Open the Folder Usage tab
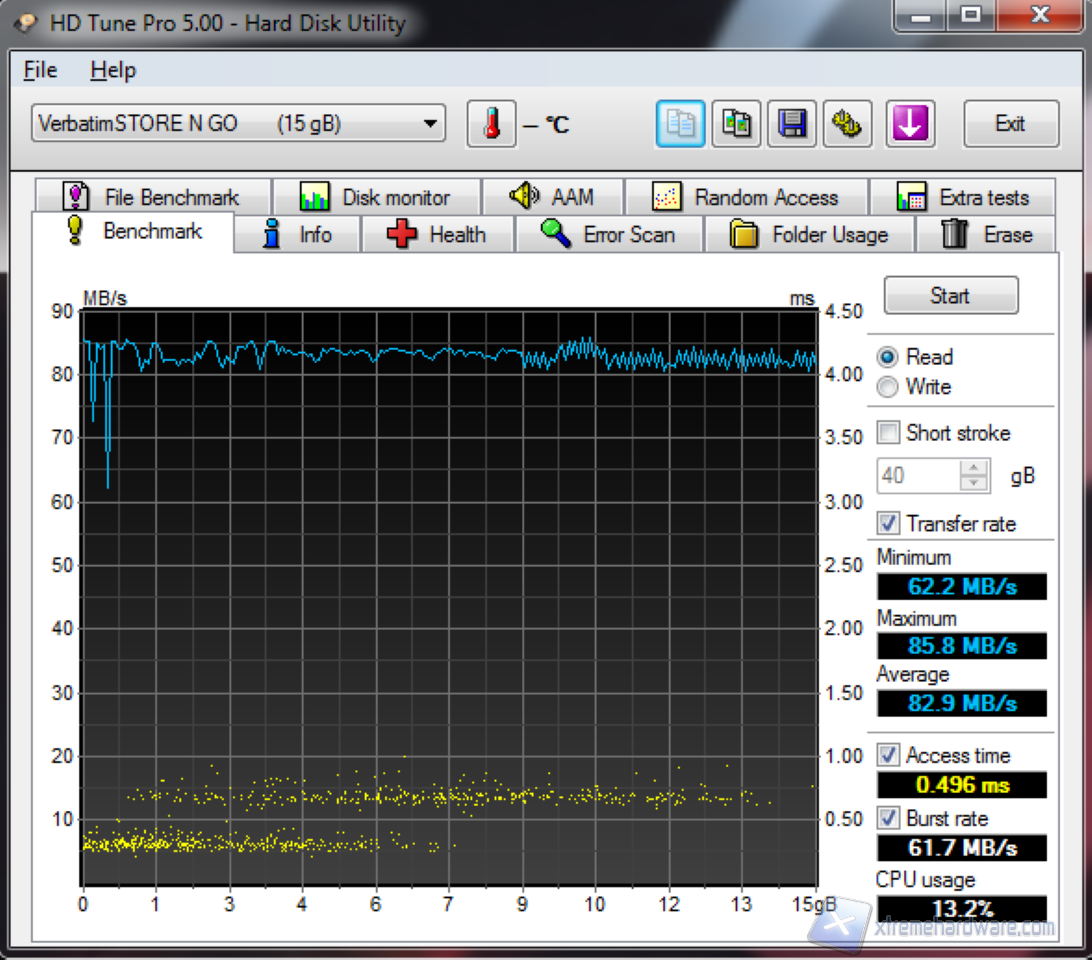The image size is (1092, 960). click(x=809, y=235)
